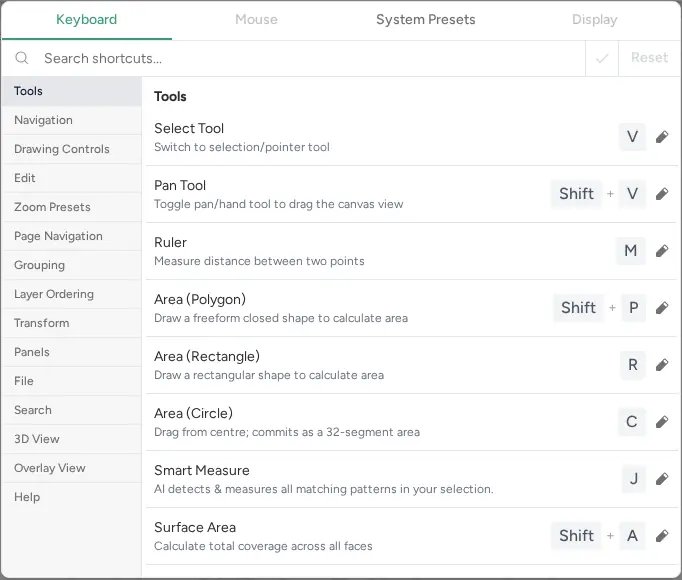The height and width of the screenshot is (580, 682).
Task: Click the C key badge for Area (Circle)
Action: click(x=632, y=422)
